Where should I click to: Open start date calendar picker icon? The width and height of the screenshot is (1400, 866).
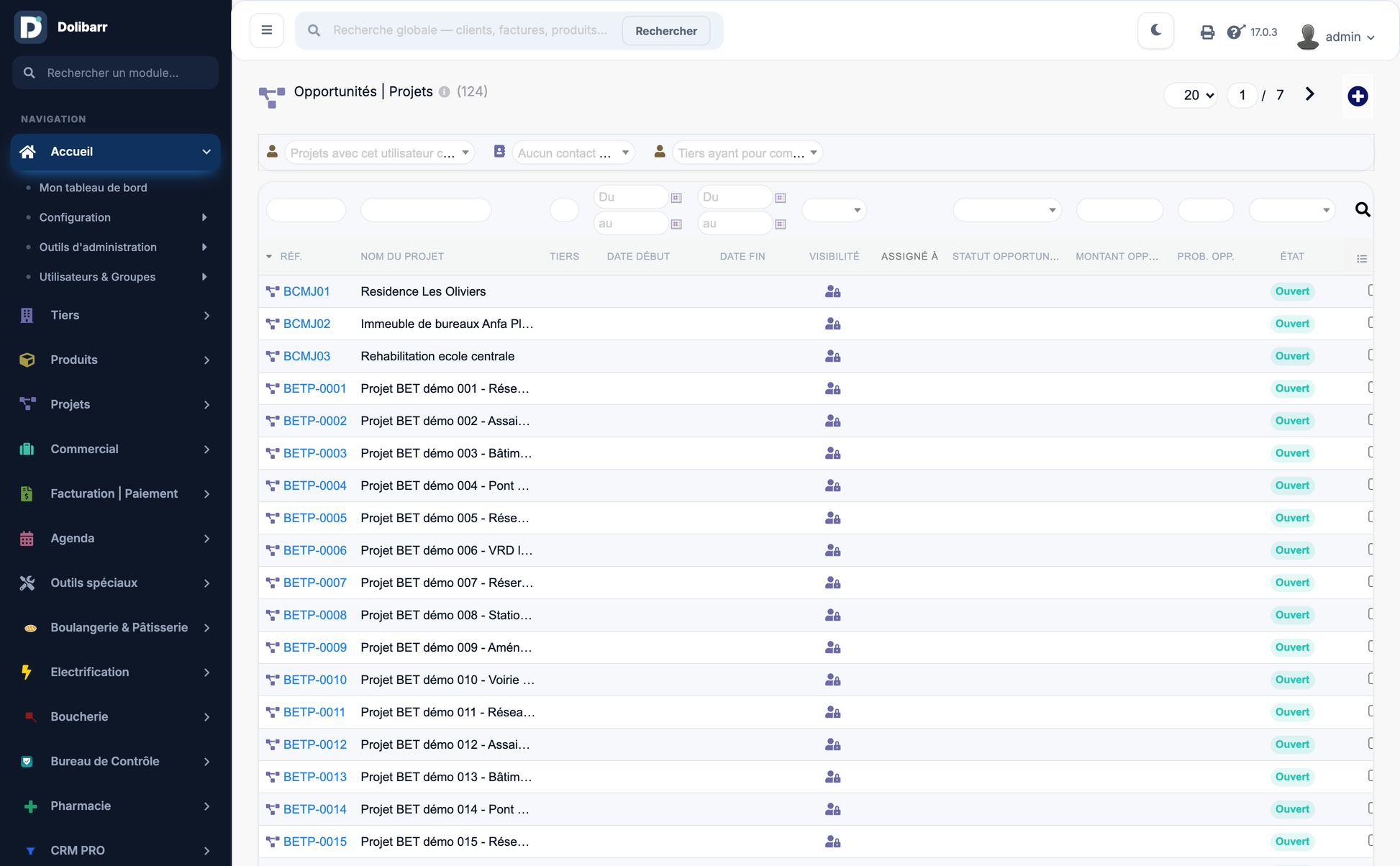point(676,197)
